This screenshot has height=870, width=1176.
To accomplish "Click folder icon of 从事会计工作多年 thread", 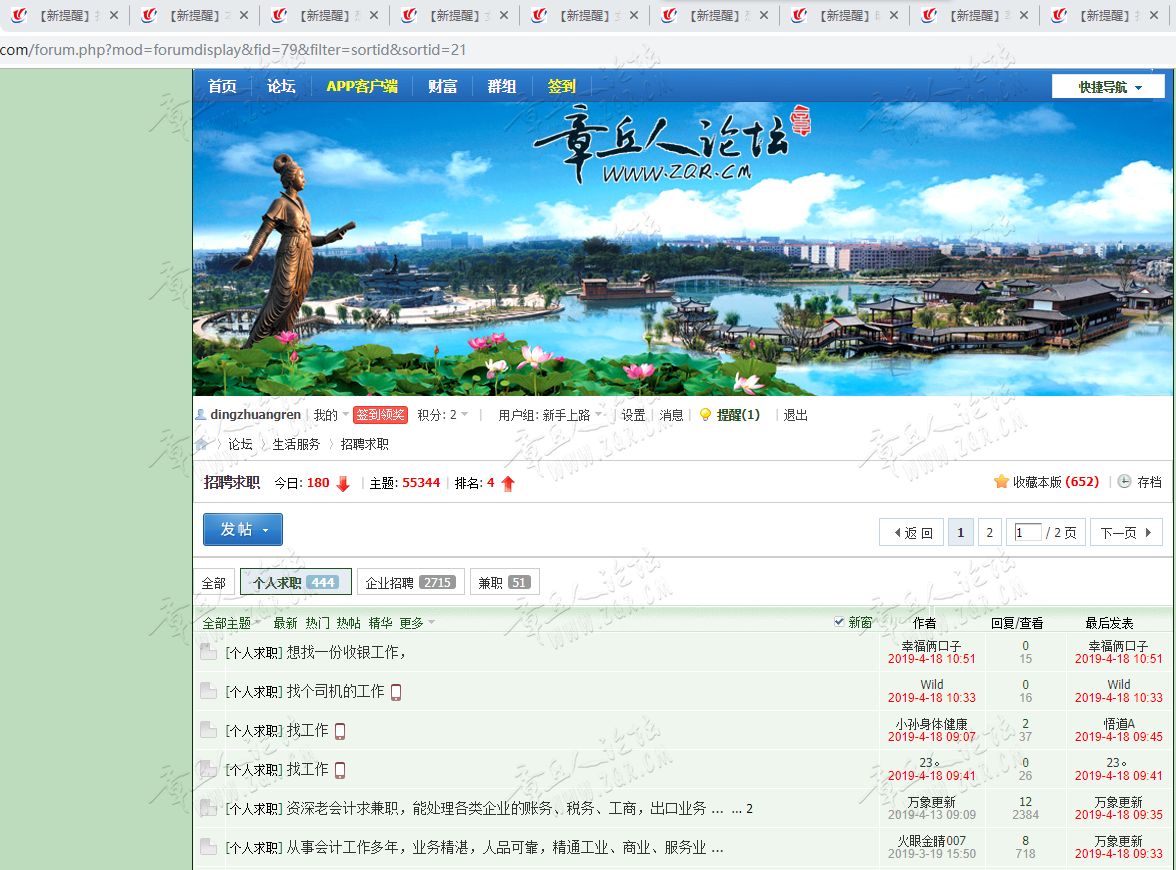I will [x=208, y=848].
